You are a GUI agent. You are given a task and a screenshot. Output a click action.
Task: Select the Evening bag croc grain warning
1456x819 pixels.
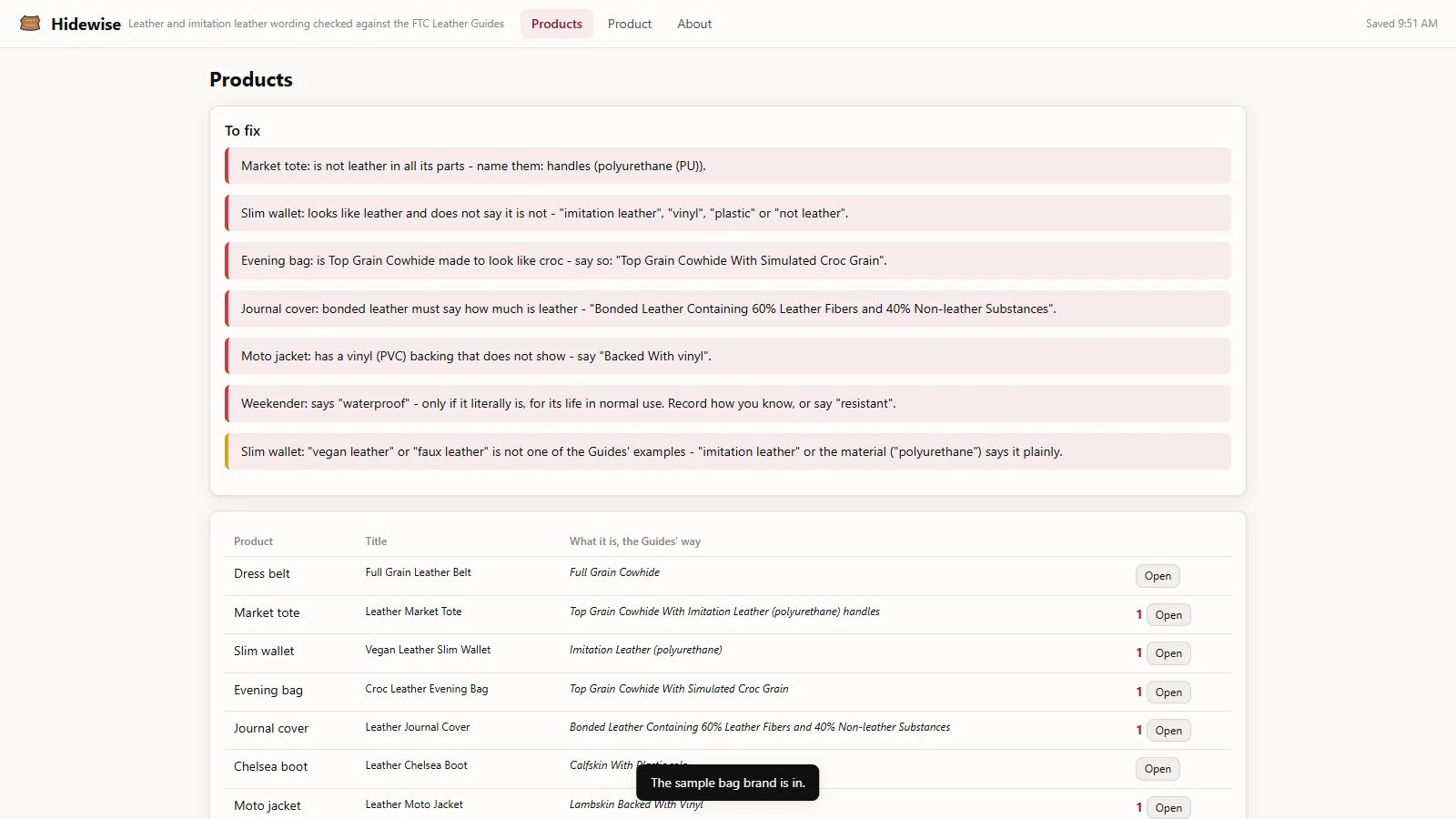point(728,260)
